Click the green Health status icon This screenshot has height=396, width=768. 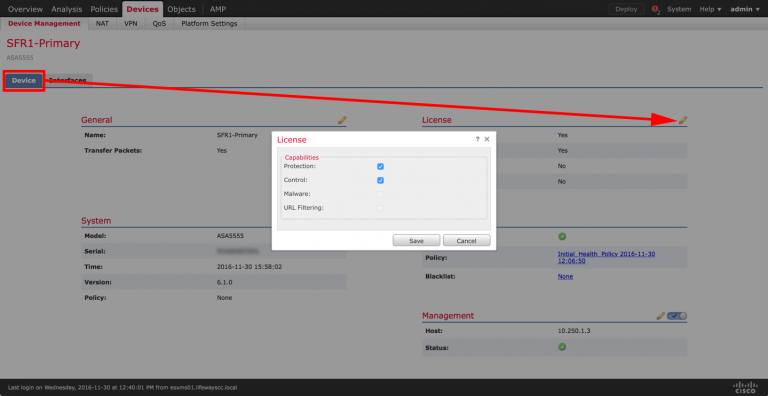[x=562, y=236]
